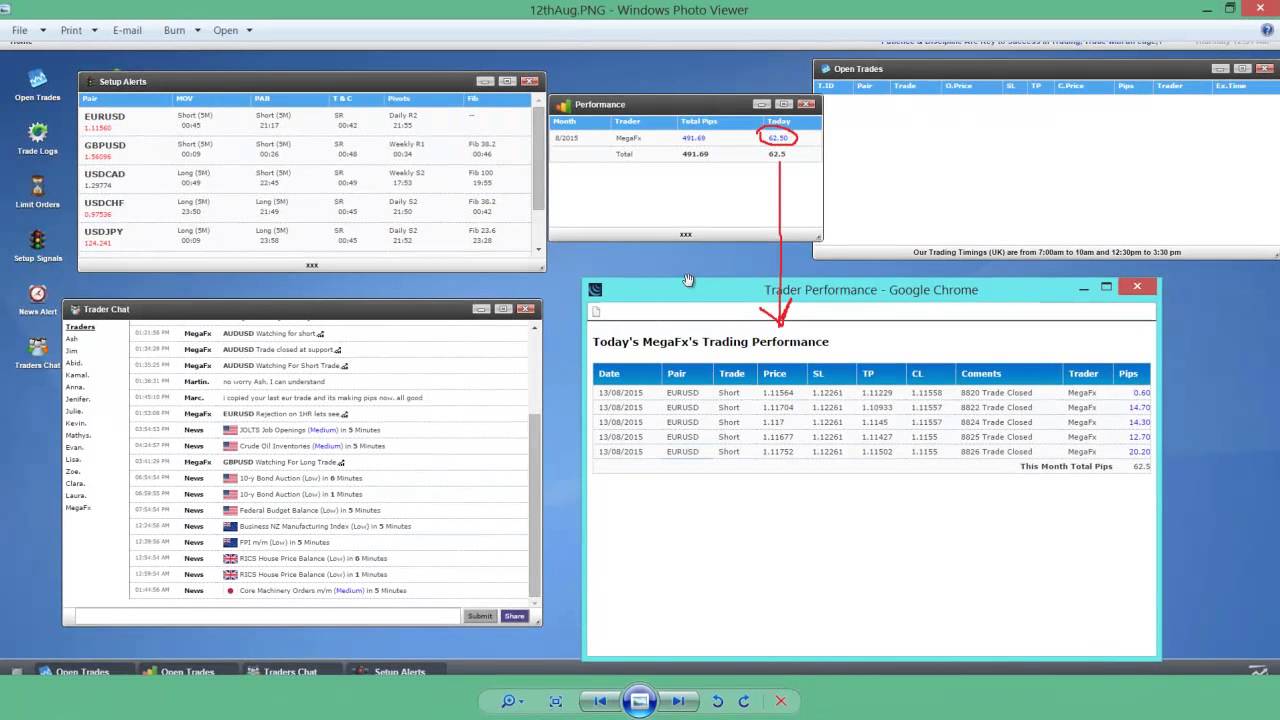Select the USDCHF pair in Setup Alerts
Screen dimensions: 1280x720
coord(104,203)
